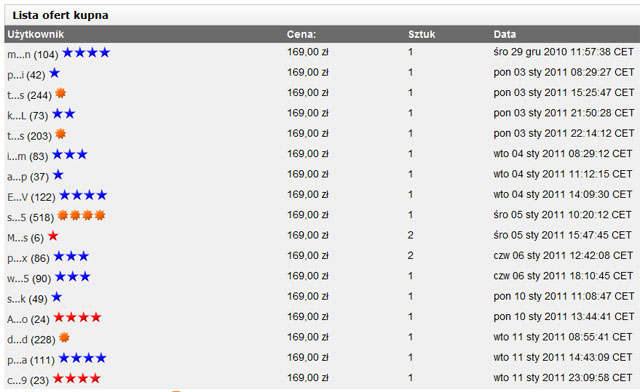Open user profile p...a (111)
The image size is (640, 392).
(x=31, y=360)
